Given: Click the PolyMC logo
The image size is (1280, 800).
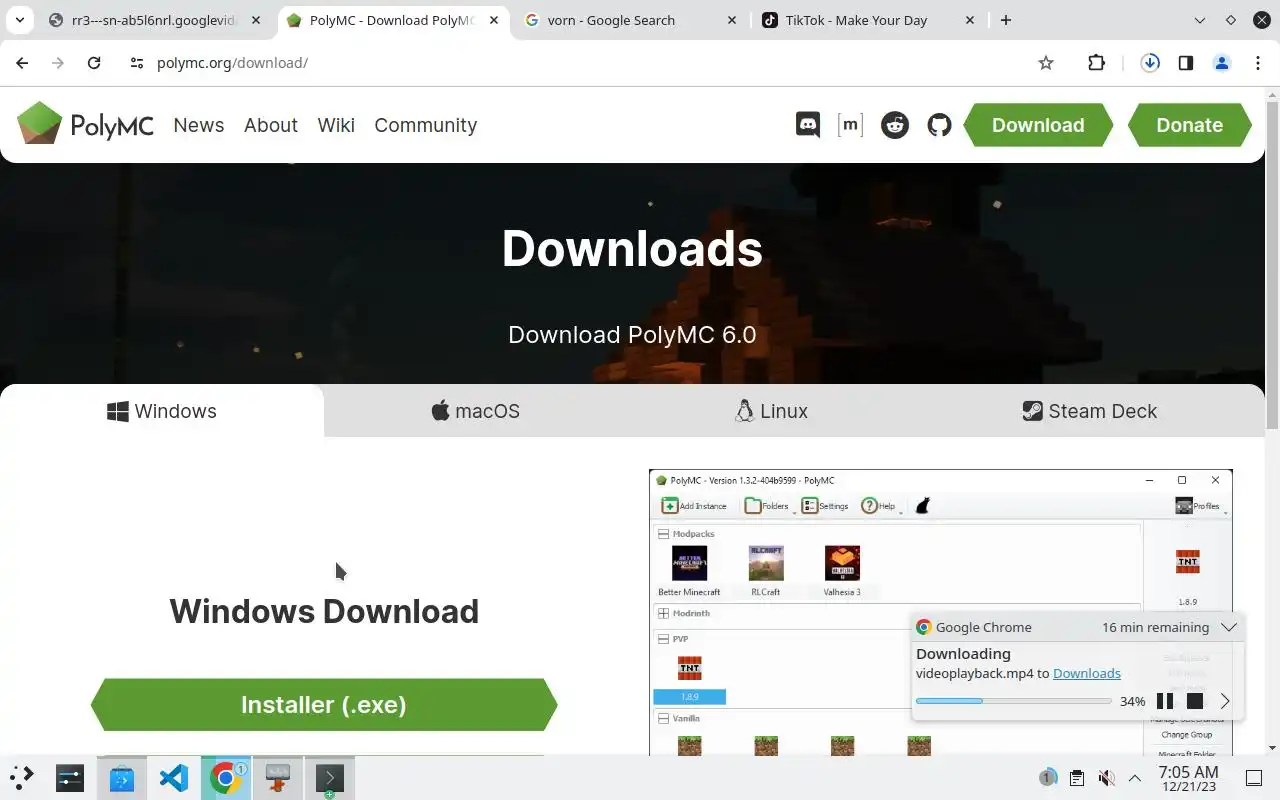Looking at the screenshot, I should (x=85, y=124).
